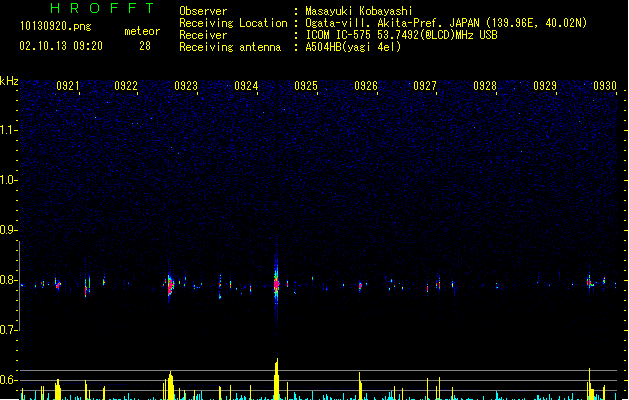Click the strongest meteor echo near 0924

276,284
